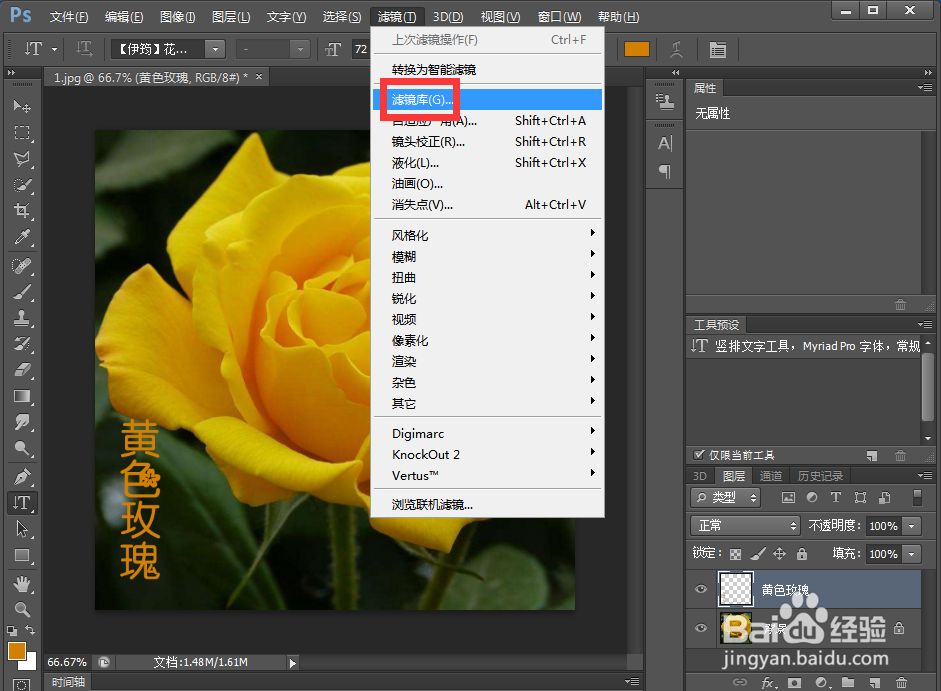Image resolution: width=941 pixels, height=691 pixels.
Task: Hide the background layer eye icon
Action: tap(700, 628)
